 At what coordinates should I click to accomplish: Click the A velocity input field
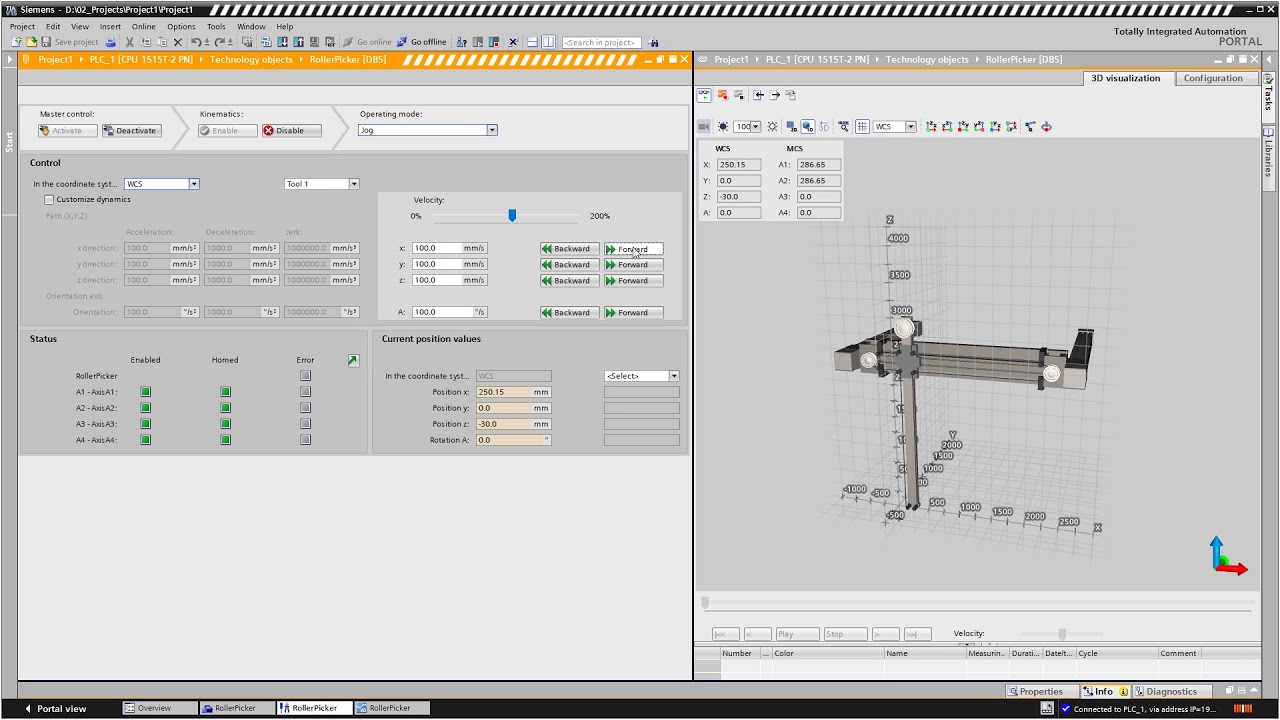(437, 312)
